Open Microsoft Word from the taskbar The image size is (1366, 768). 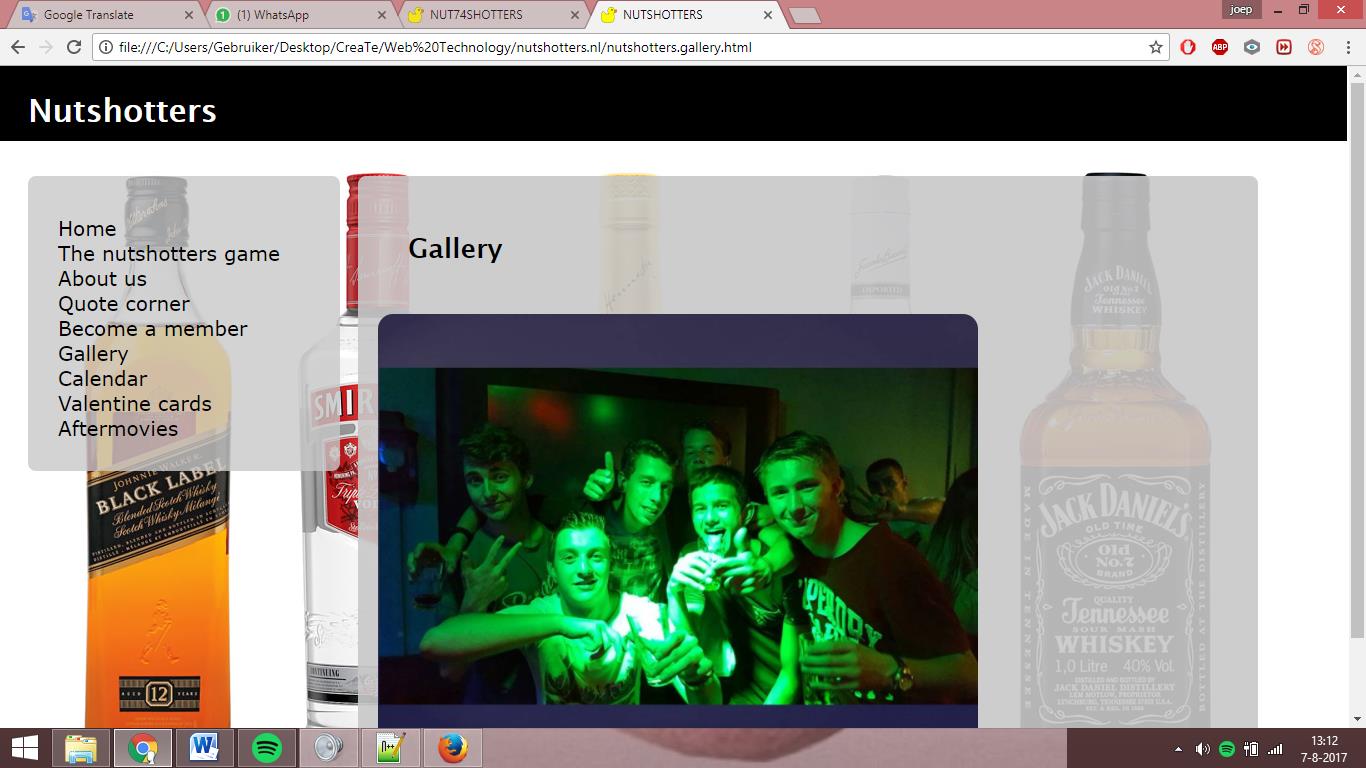pos(204,748)
